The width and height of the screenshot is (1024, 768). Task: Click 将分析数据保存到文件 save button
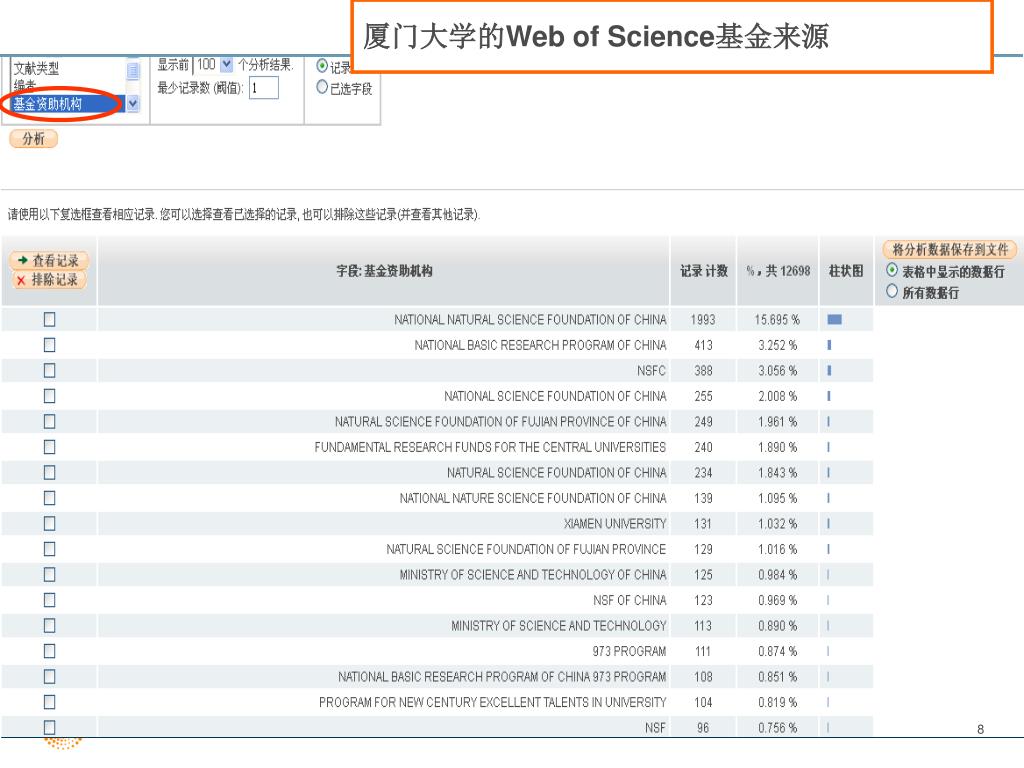click(x=950, y=249)
